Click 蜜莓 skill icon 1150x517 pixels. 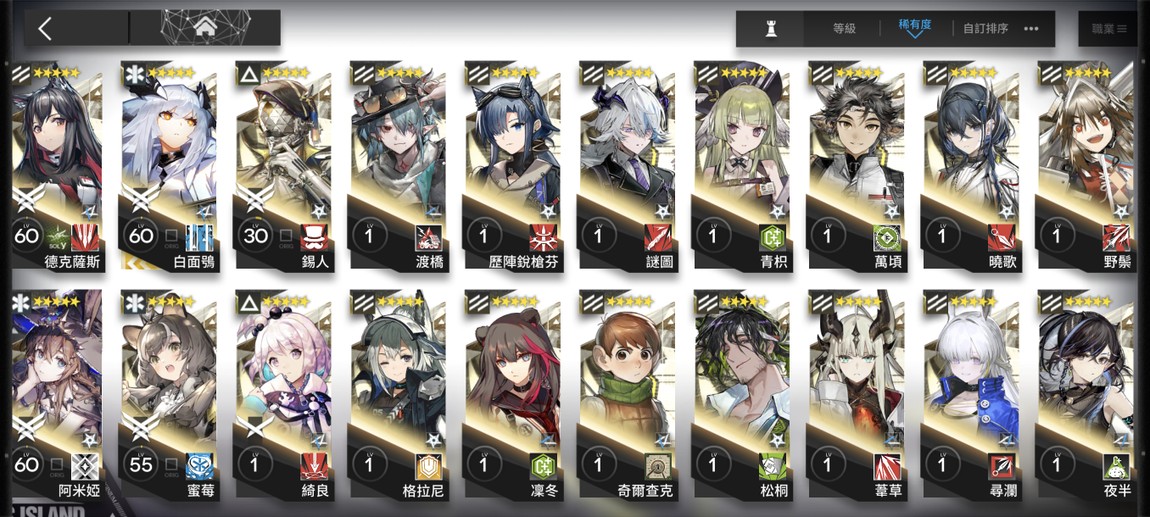199,465
